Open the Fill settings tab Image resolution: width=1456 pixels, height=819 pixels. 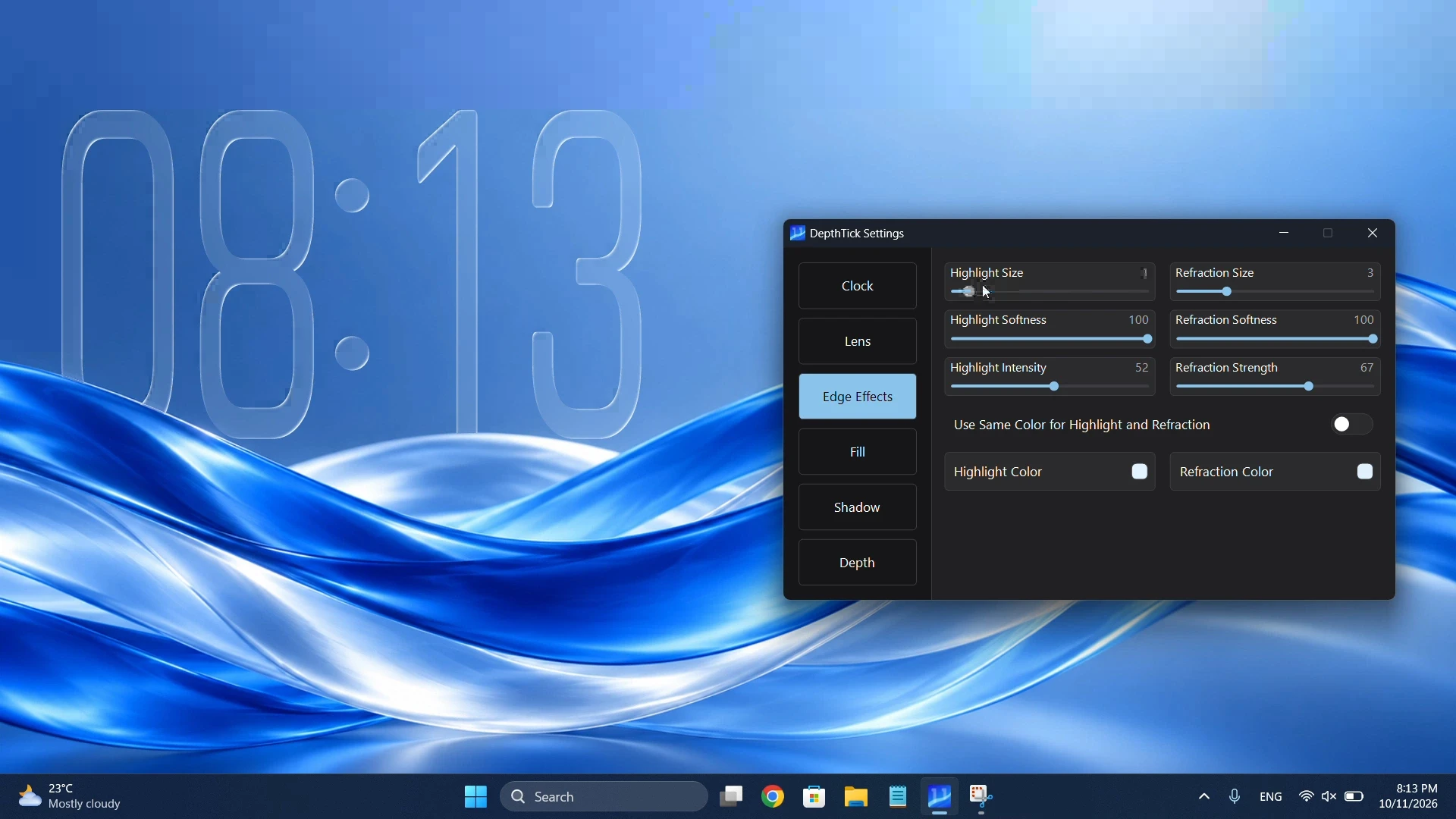tap(858, 452)
